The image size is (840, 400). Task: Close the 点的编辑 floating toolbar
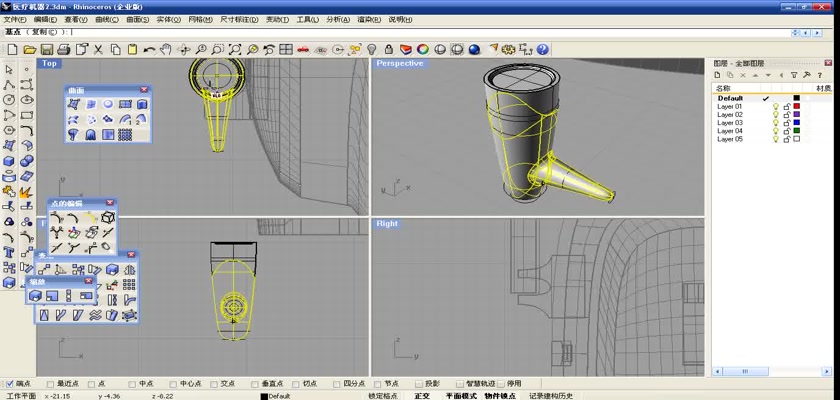pyautogui.click(x=110, y=203)
